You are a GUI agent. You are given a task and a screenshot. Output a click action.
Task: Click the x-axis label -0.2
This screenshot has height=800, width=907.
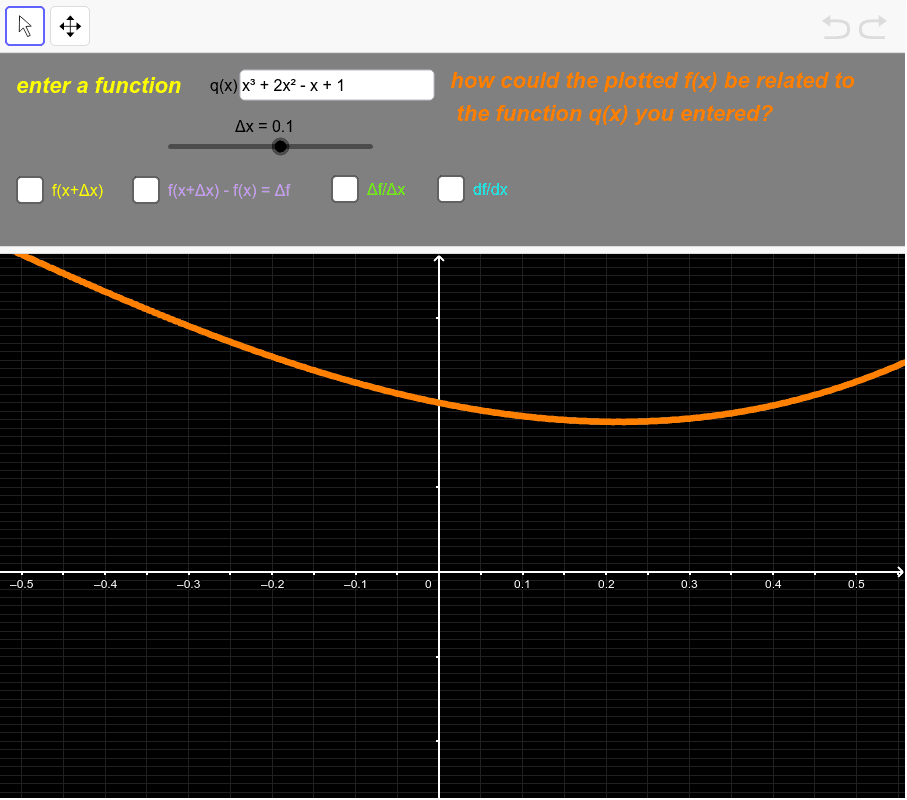[272, 584]
